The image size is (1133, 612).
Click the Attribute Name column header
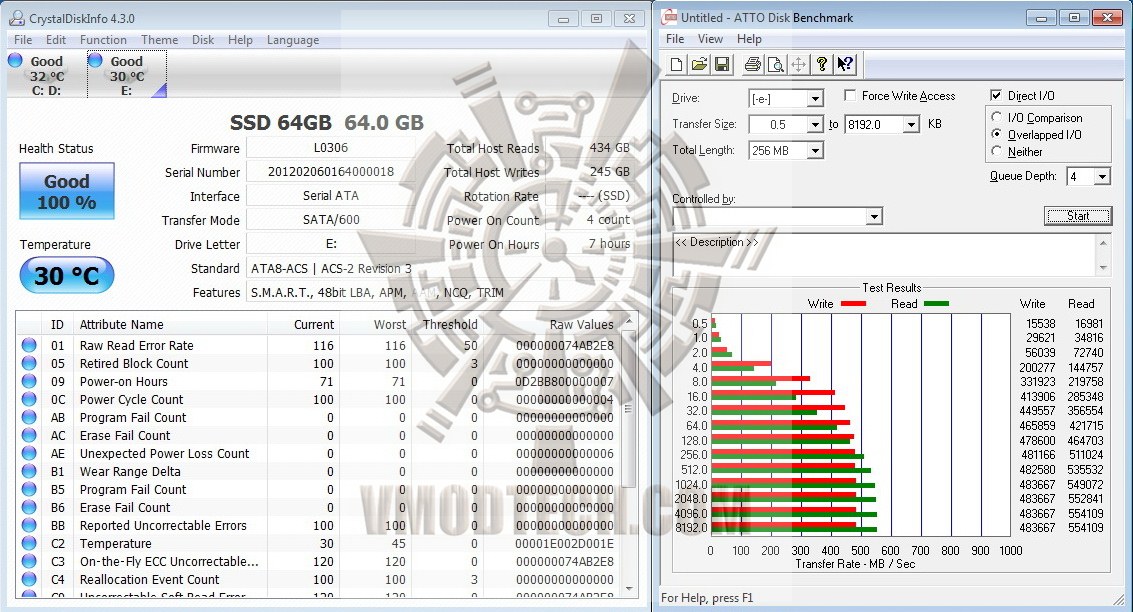pos(121,324)
